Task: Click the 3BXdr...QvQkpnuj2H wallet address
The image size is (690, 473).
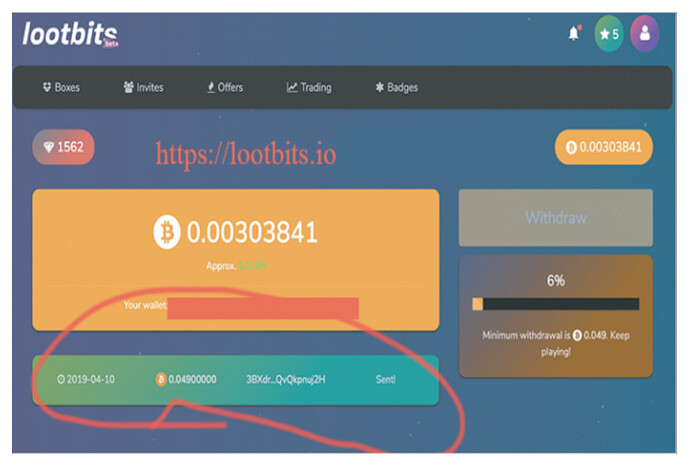Action: tap(286, 379)
